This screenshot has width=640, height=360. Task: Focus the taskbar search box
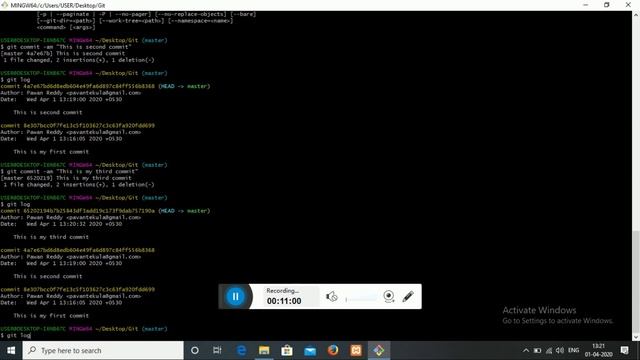103,350
